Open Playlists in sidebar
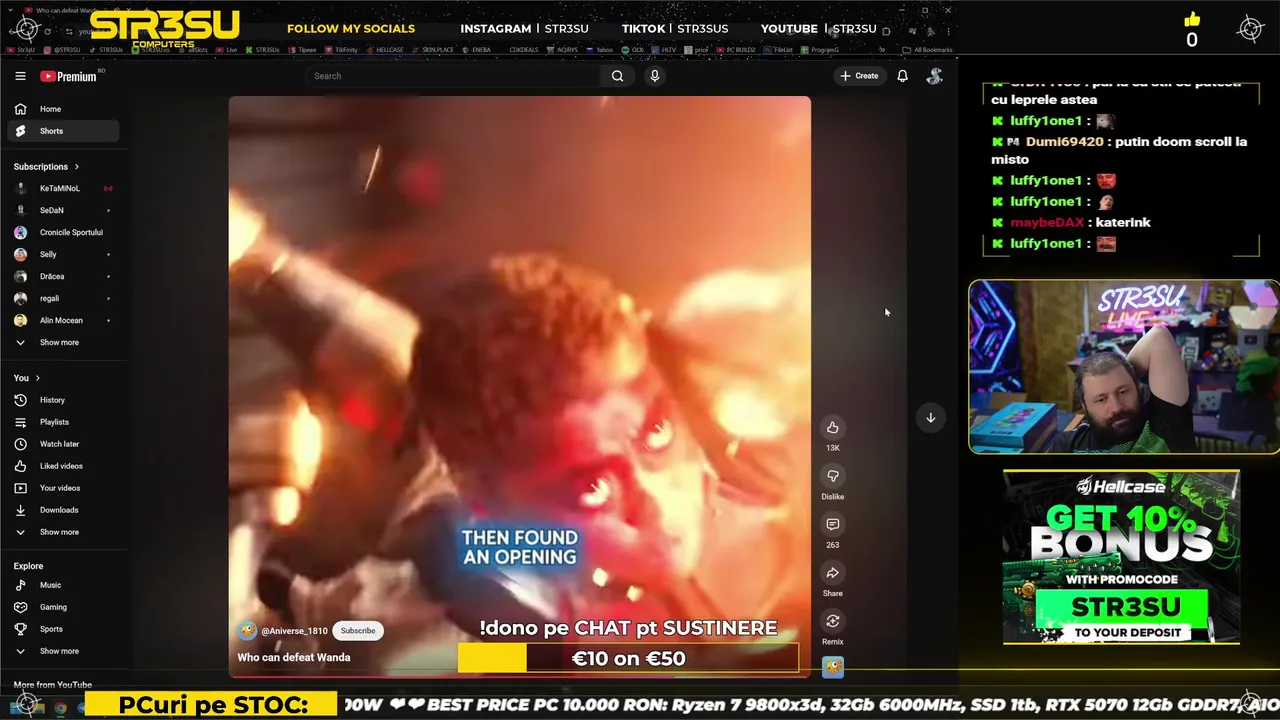Viewport: 1280px width, 720px height. click(64, 422)
